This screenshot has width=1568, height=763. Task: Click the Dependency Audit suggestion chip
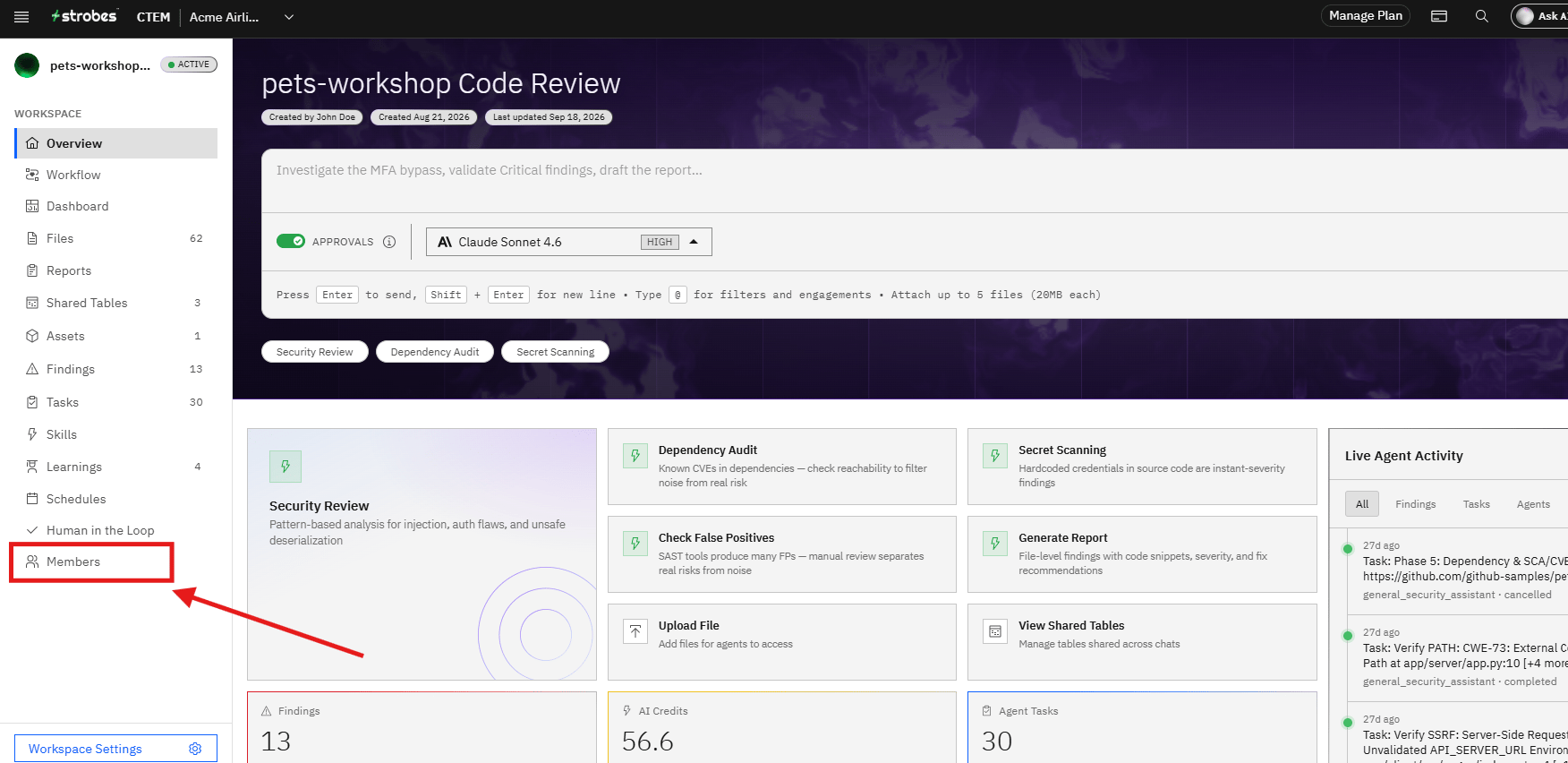(435, 352)
